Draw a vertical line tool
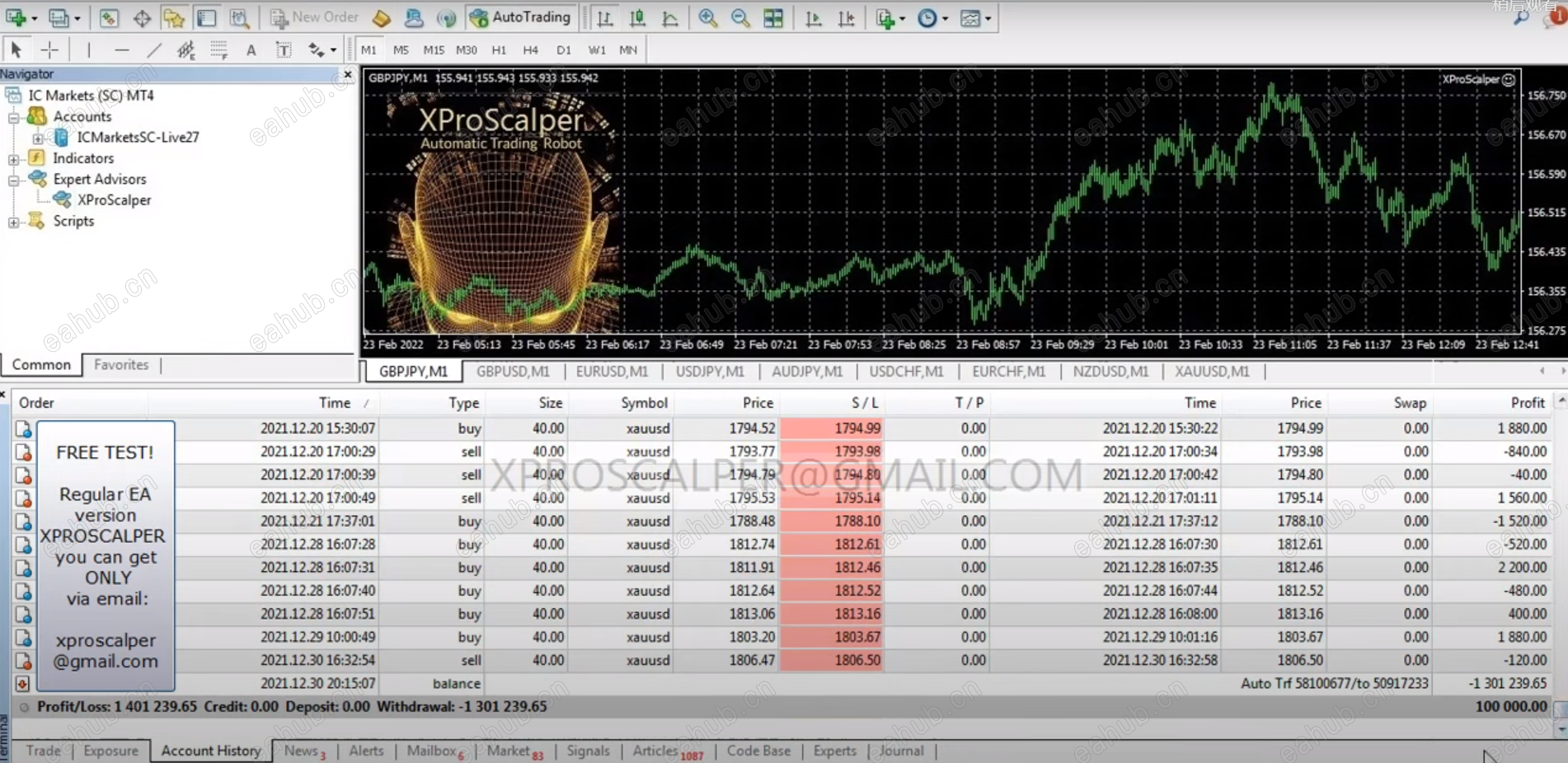Viewport: 1568px width, 763px height. click(x=88, y=49)
